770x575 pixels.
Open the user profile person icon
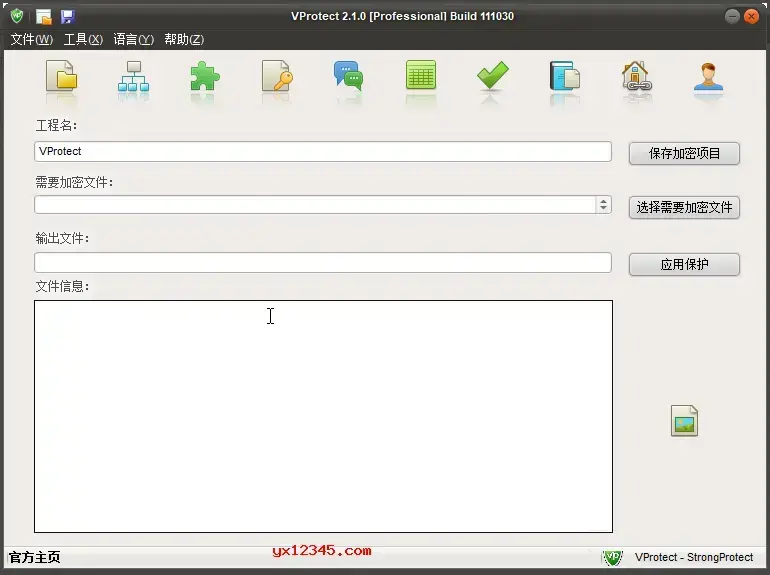pos(708,77)
